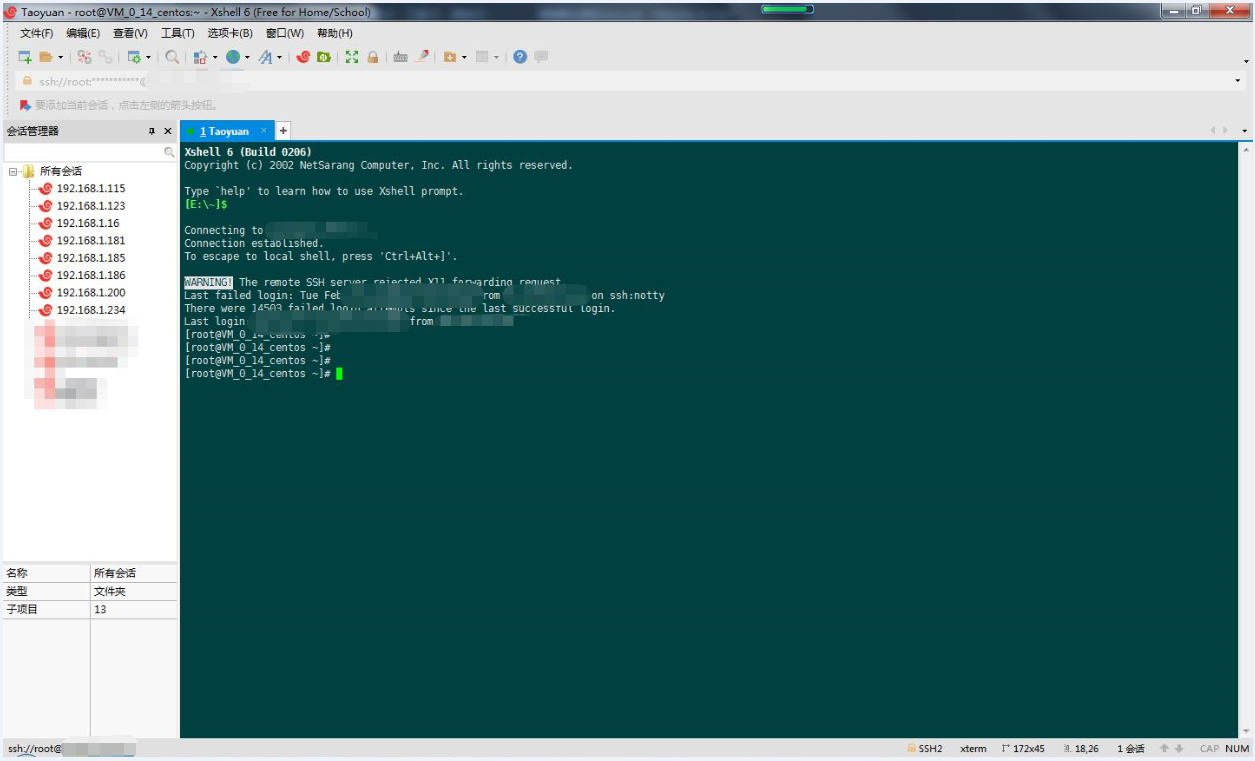Select the Taoyuan session tab

point(226,131)
